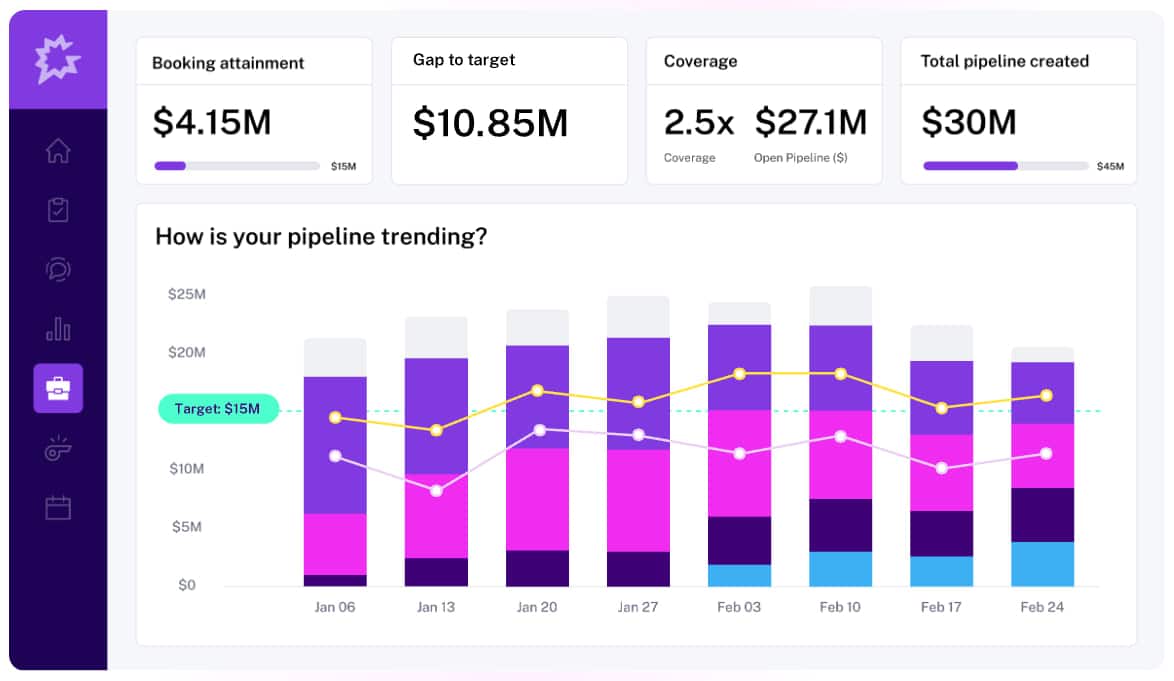Image resolution: width=1174 pixels, height=681 pixels.
Task: Click the Coaching whistle icon
Action: click(x=59, y=448)
